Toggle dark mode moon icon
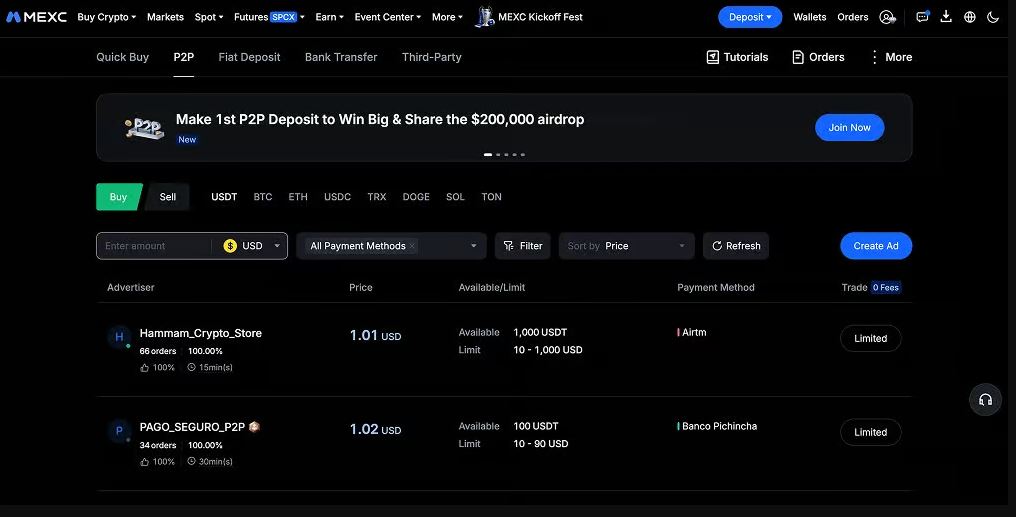Viewport: 1016px width, 517px height. click(993, 17)
